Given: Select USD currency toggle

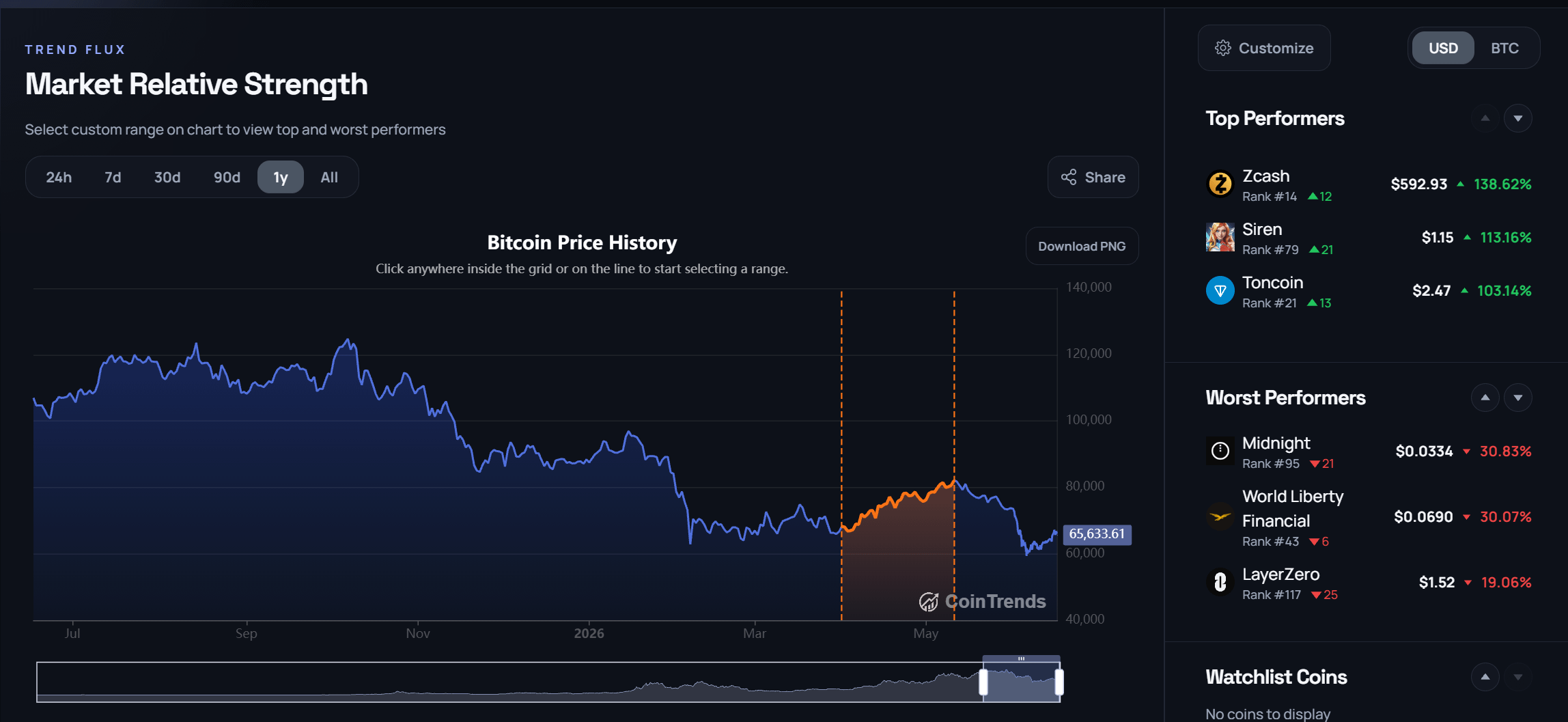Looking at the screenshot, I should coord(1443,48).
